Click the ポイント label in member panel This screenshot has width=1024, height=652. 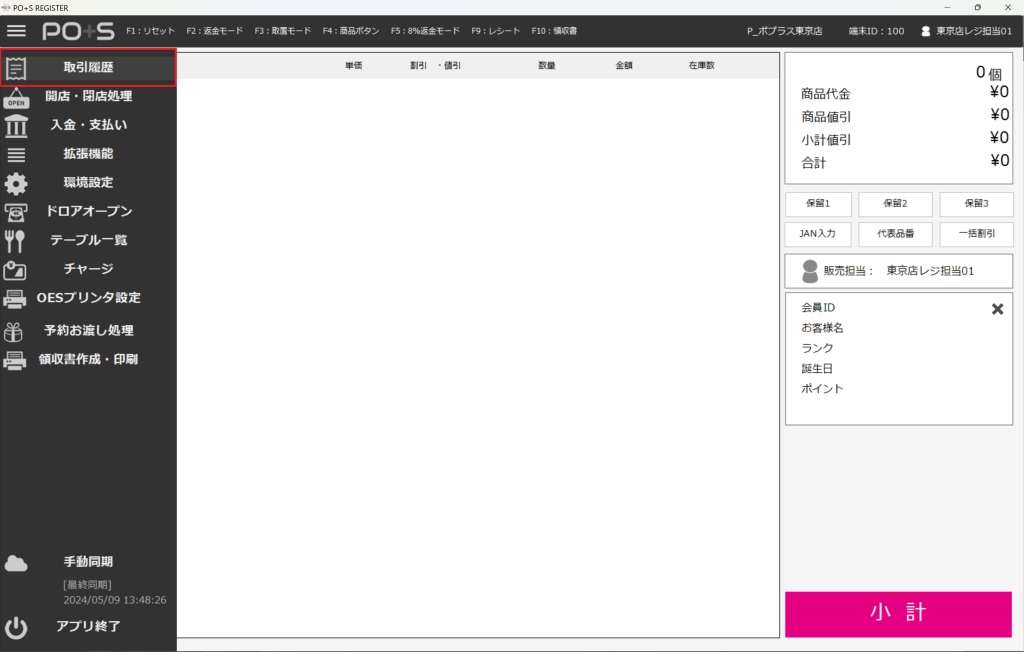click(822, 389)
